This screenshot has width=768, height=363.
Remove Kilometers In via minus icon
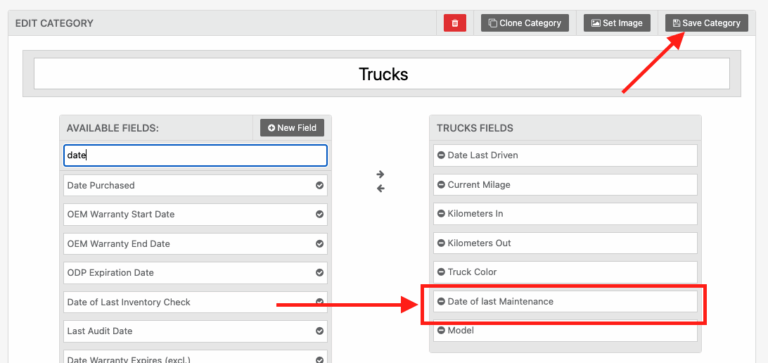(x=441, y=214)
